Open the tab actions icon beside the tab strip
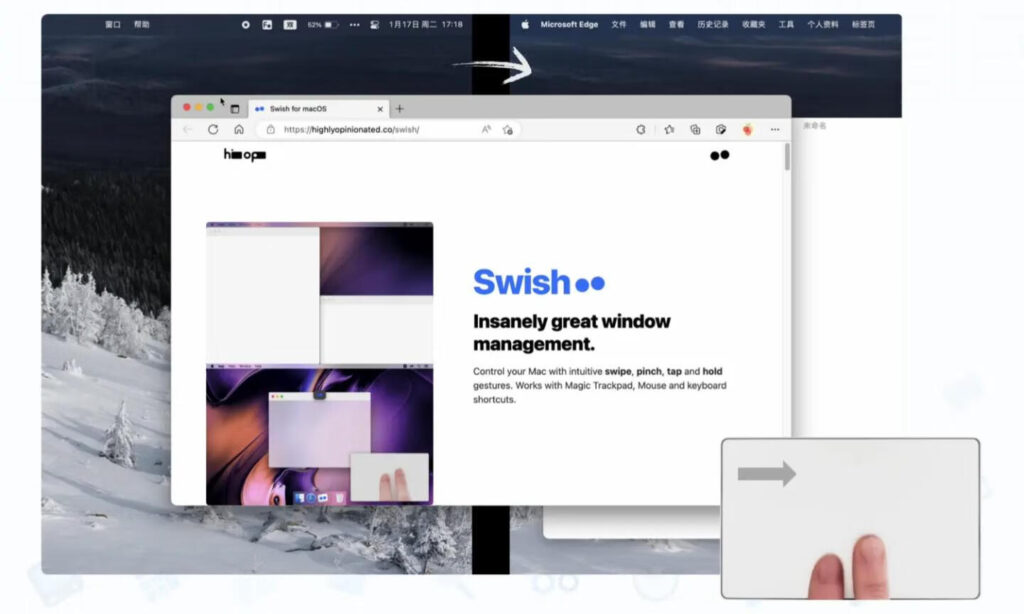The image size is (1024, 614). click(235, 107)
